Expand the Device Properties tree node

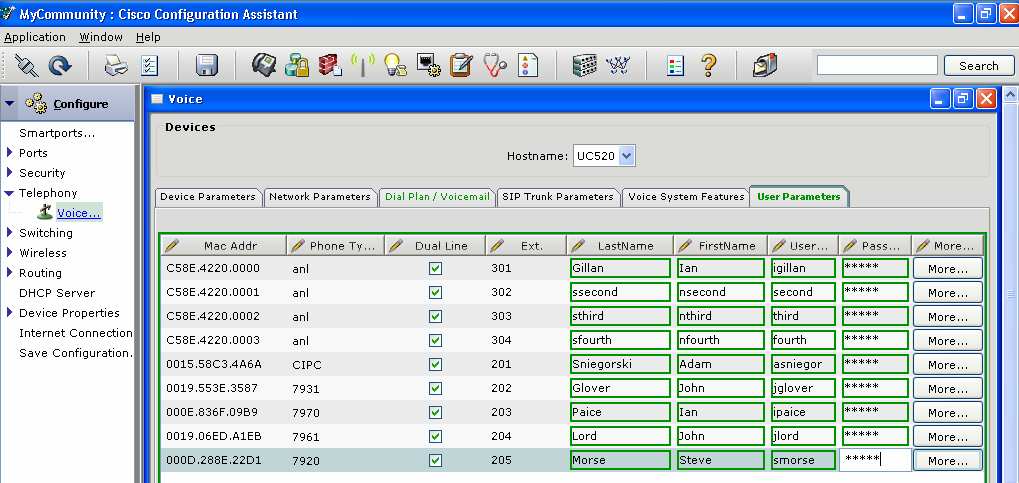tap(9, 313)
